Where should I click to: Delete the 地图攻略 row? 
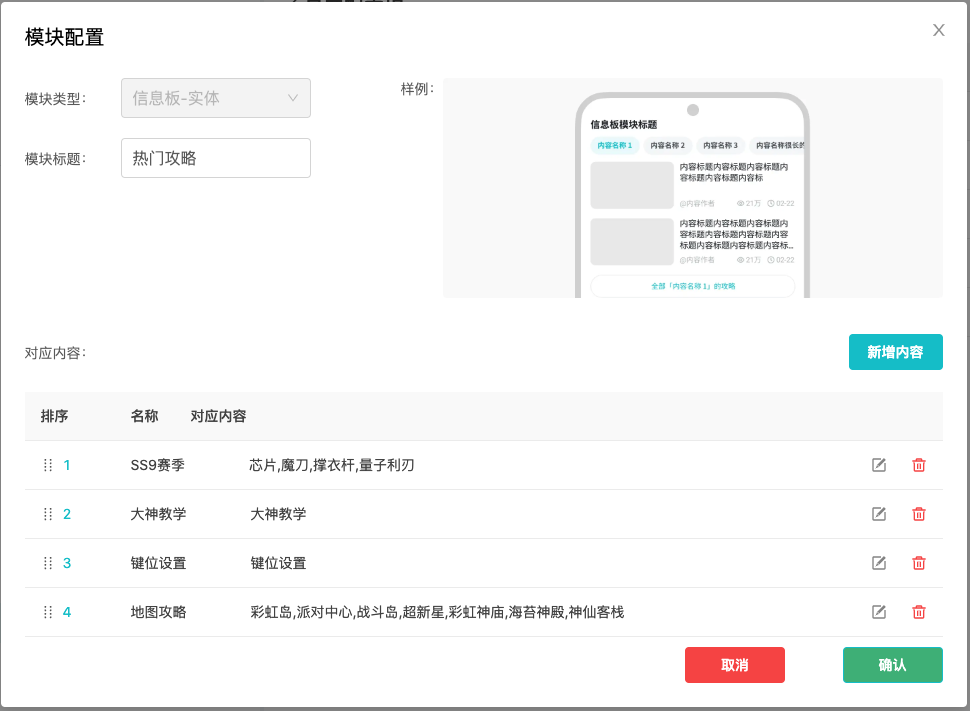coord(919,612)
